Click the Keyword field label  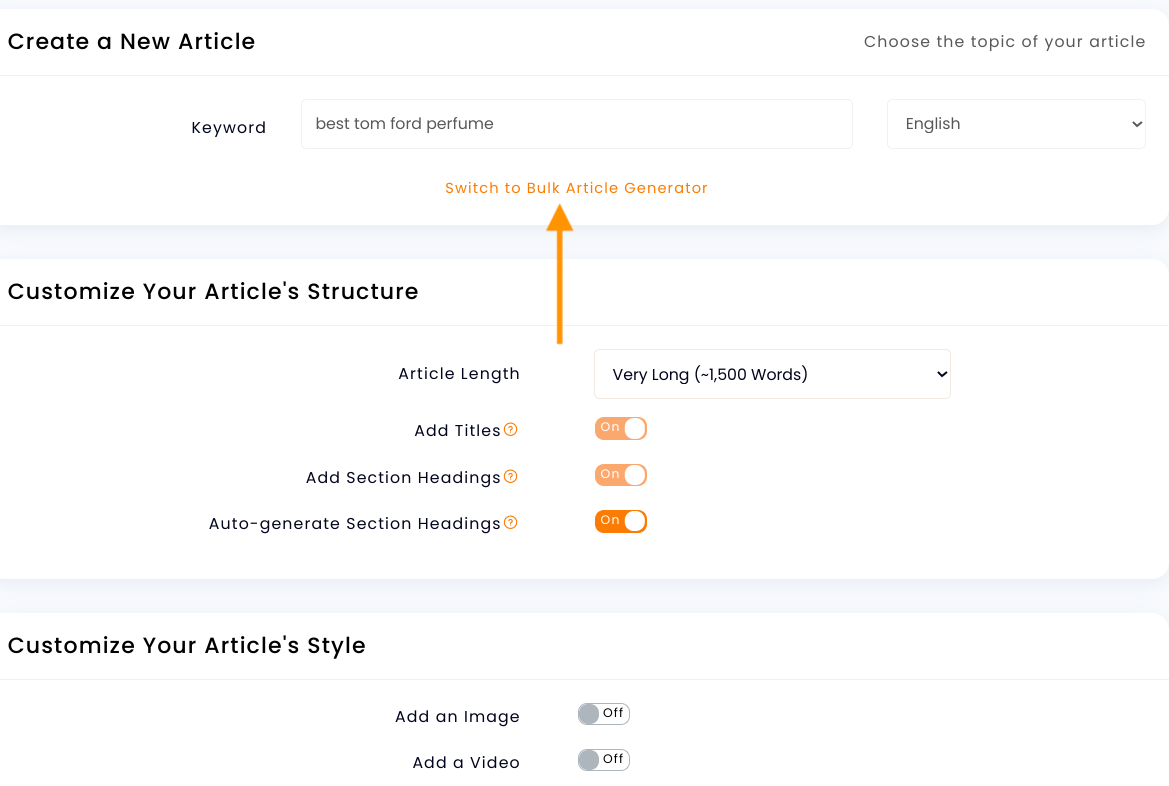tap(229, 127)
